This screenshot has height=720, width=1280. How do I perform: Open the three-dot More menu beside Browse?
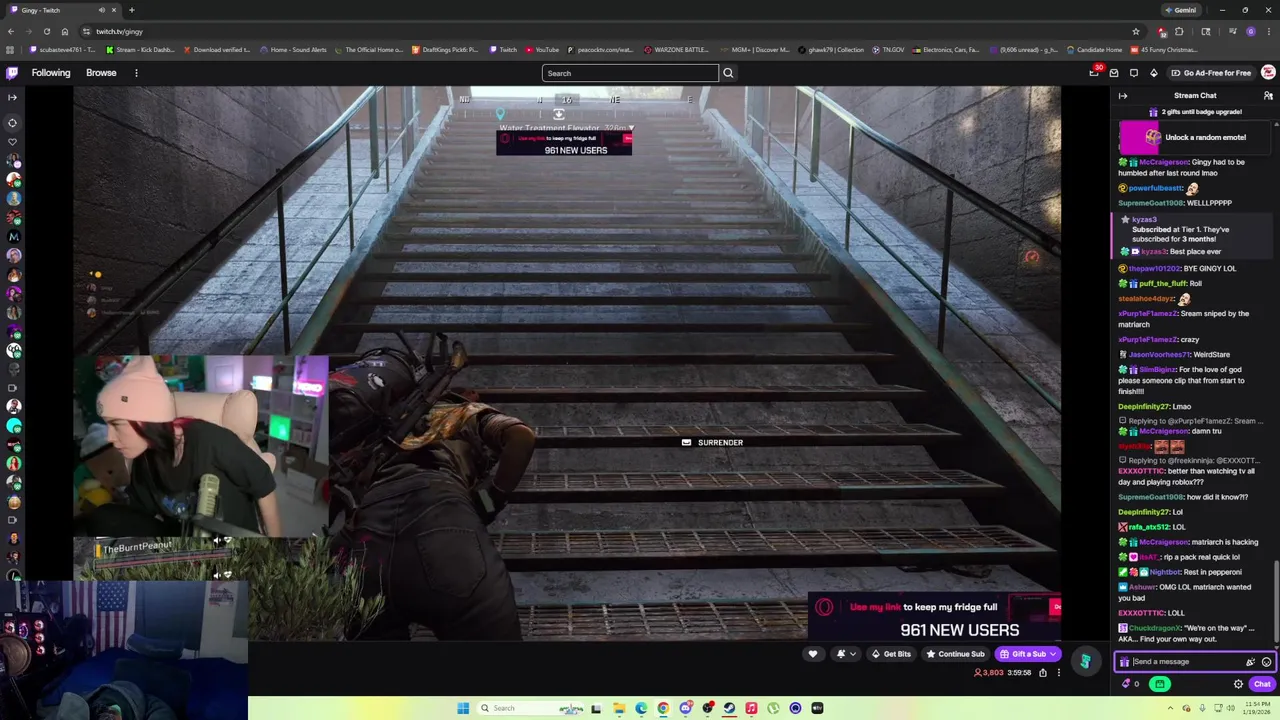136,73
